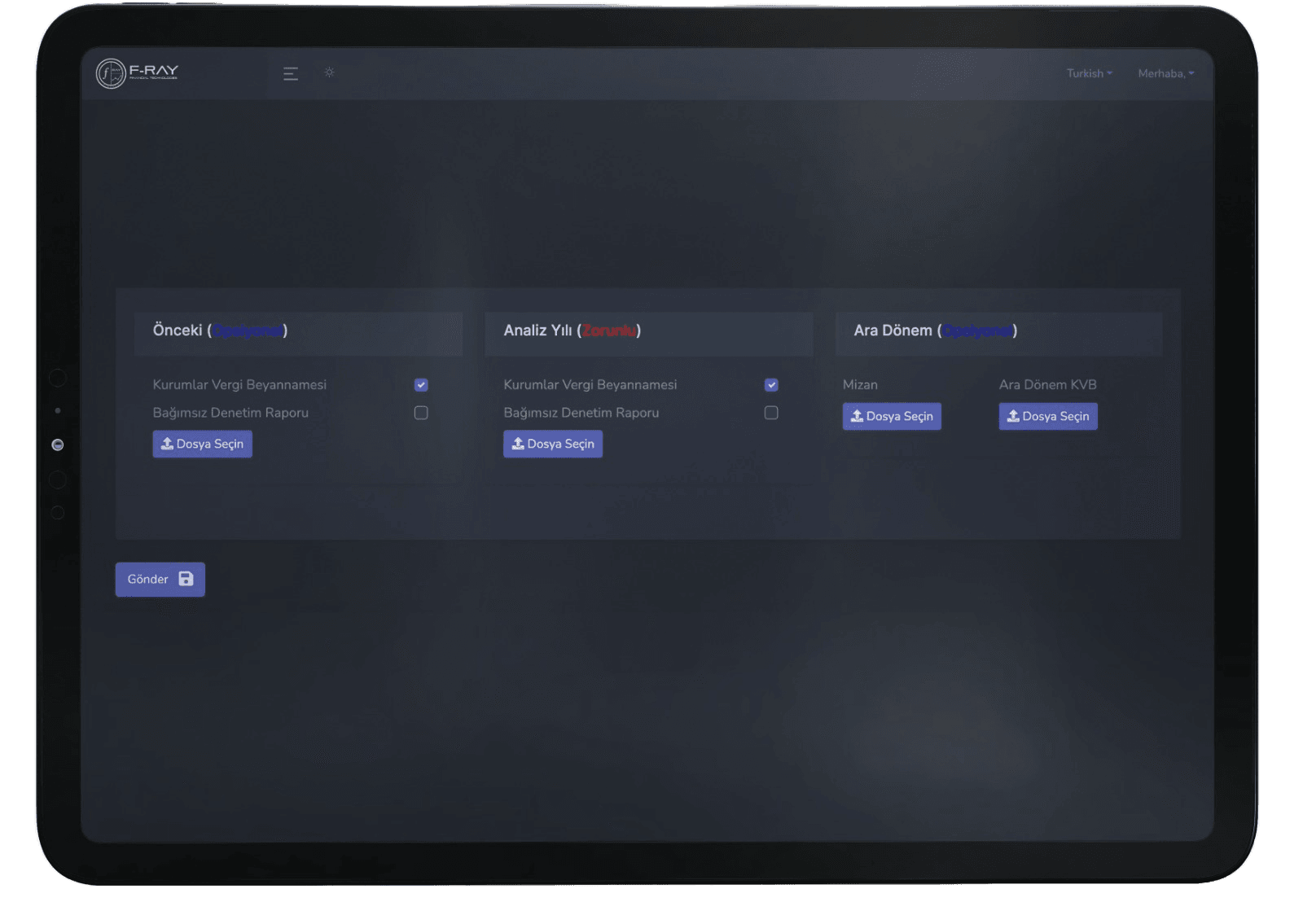Check Bağımsız Denetim Raporu under Analiz Yılı

771,413
